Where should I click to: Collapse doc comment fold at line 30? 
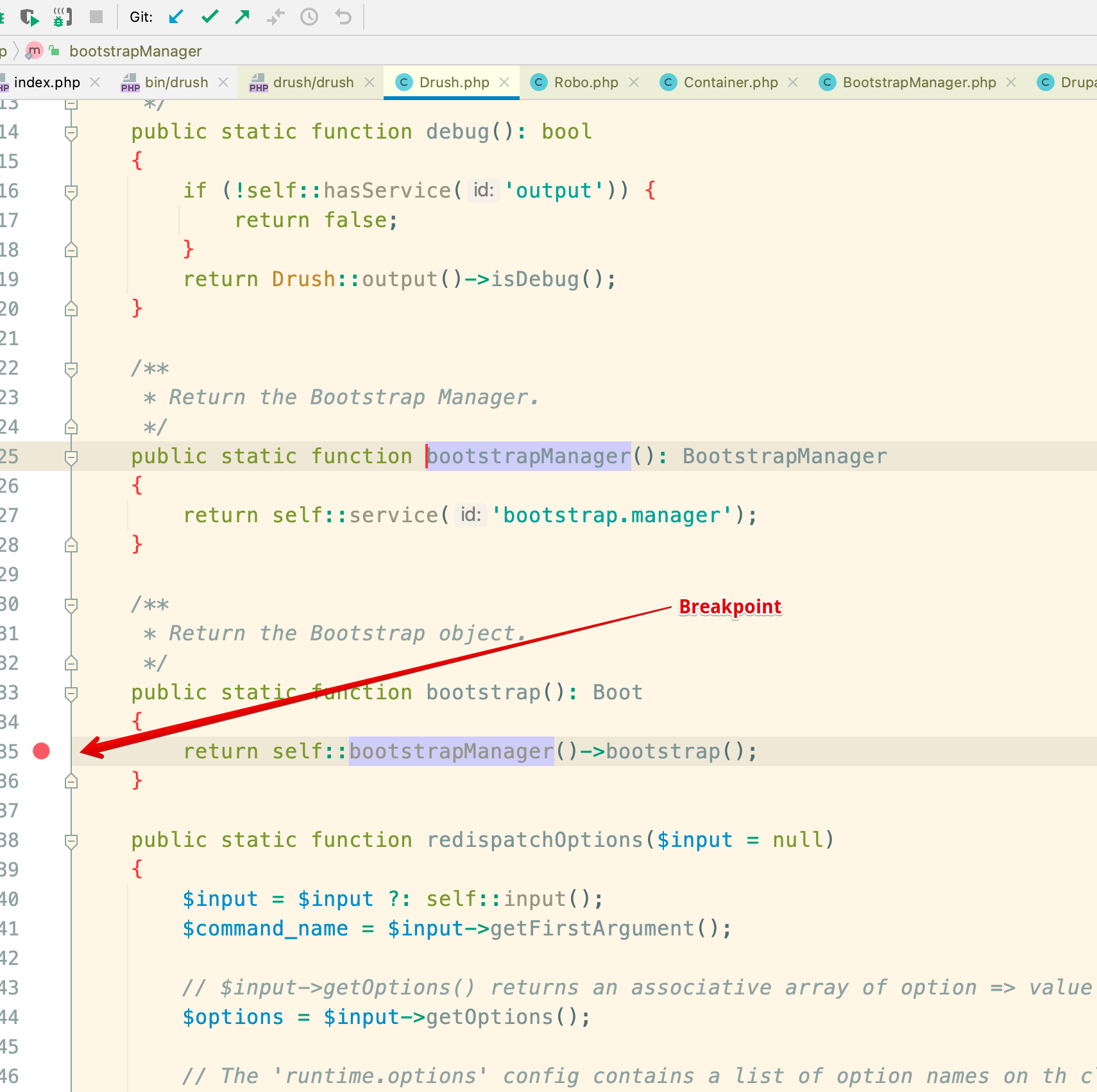click(x=71, y=604)
